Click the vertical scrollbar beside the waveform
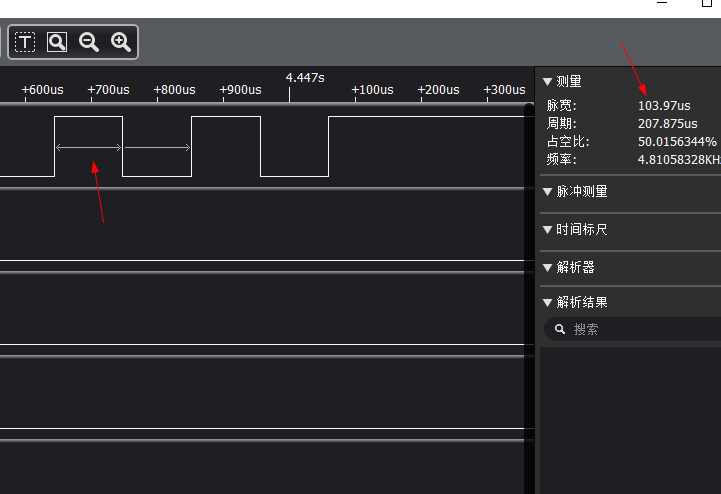The height and width of the screenshot is (494, 721). (529, 299)
